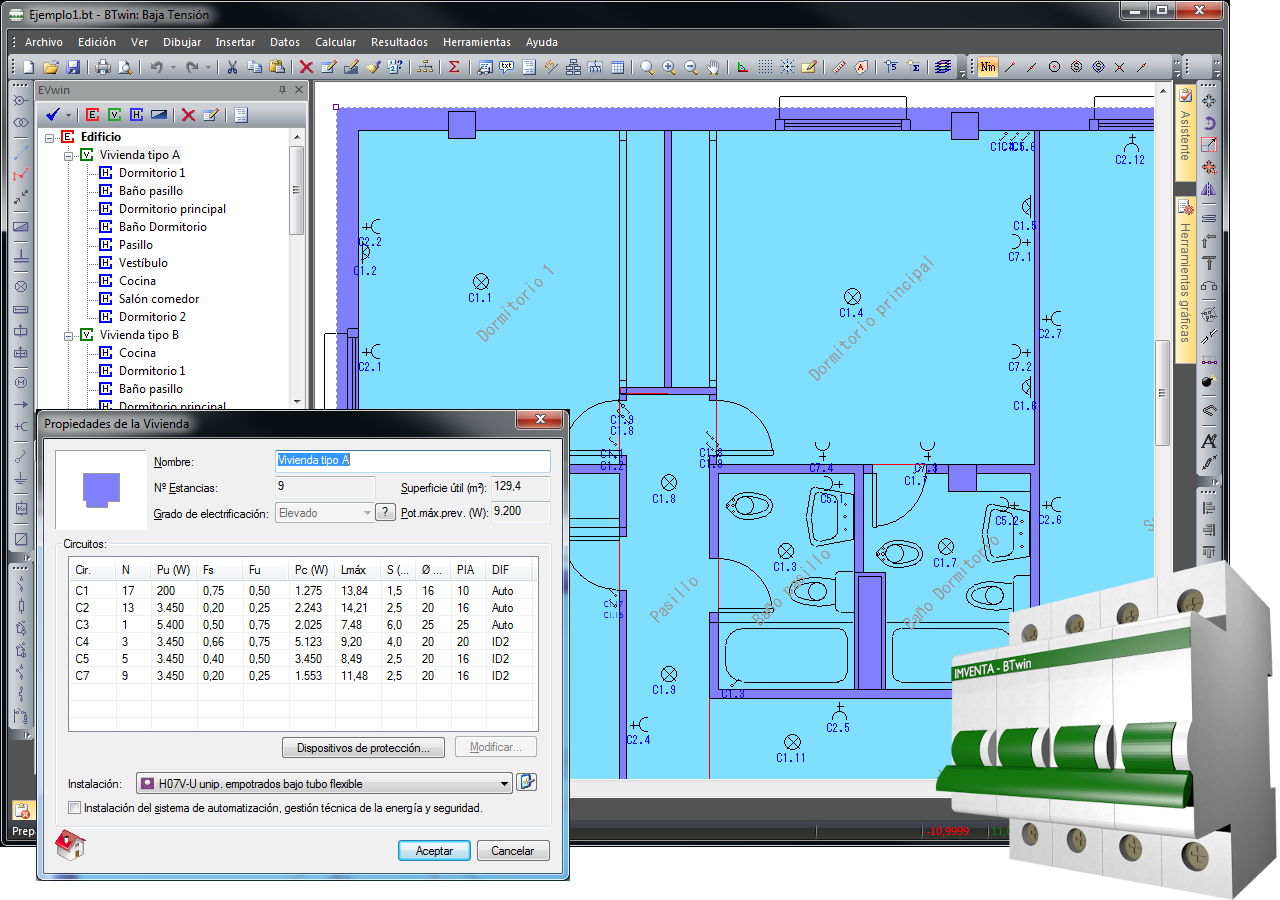This screenshot has width=1280, height=900.
Task: Select the Dormitorio principal tree item under Vivienda tipo A
Action: 172,209
